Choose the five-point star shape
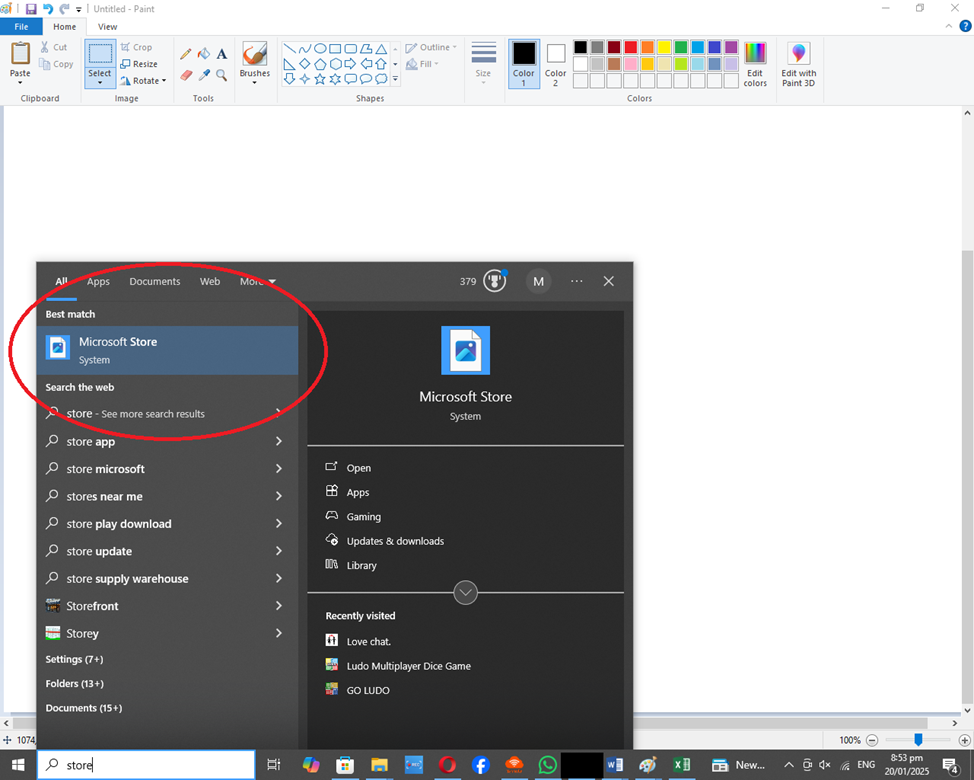Screen dimensions: 974x780 coord(320,79)
